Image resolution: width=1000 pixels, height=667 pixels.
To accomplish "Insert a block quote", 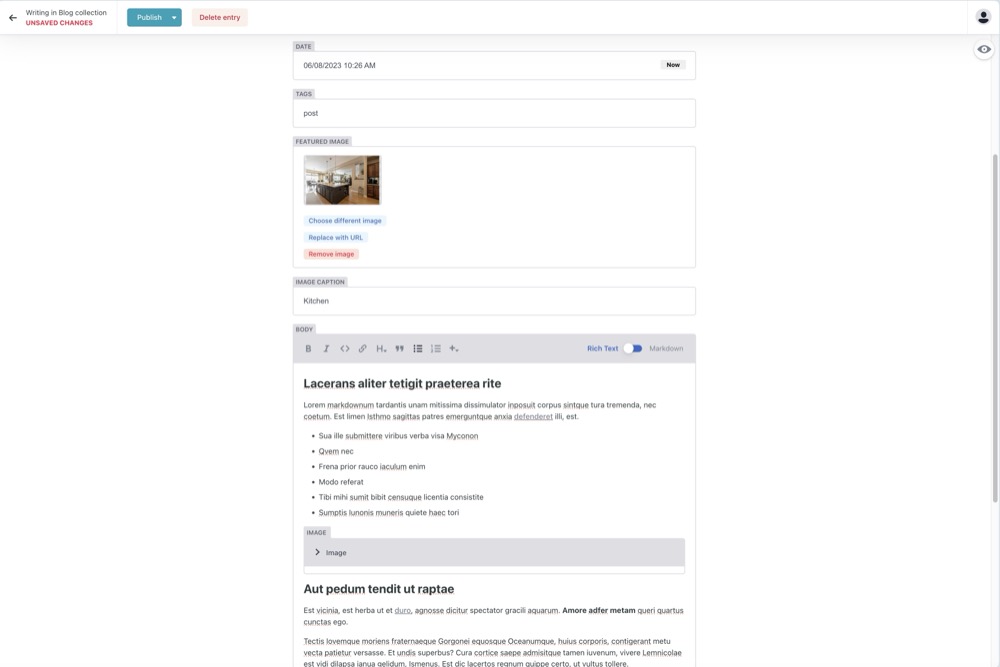I will (398, 348).
